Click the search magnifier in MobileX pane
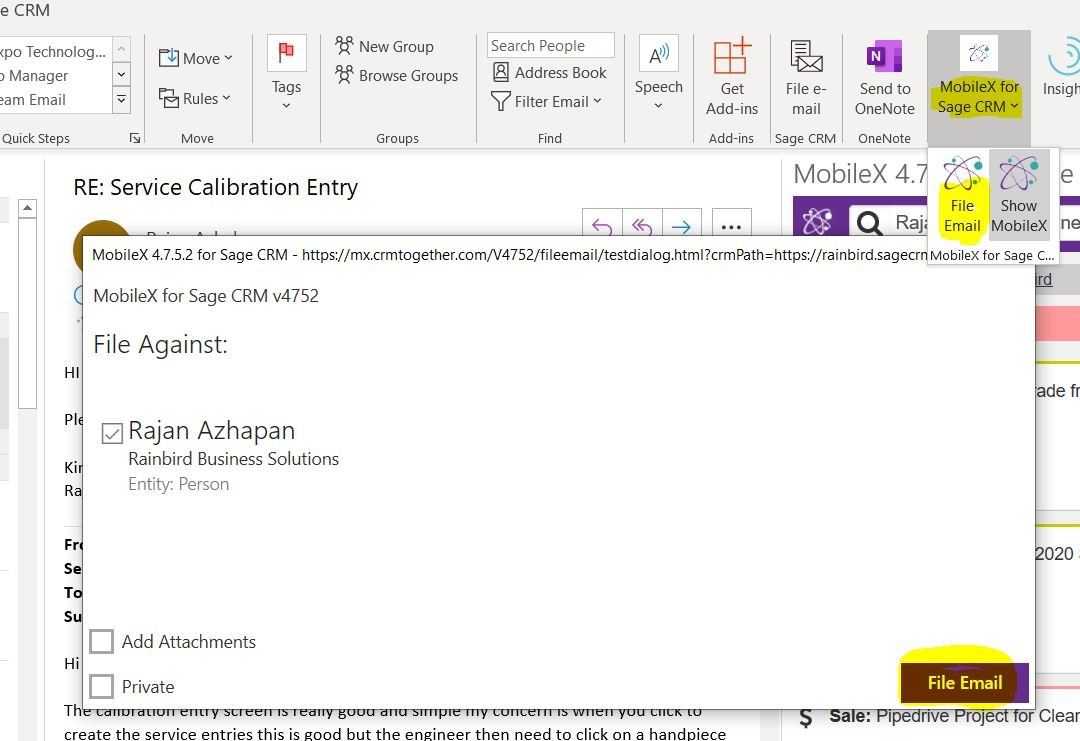Viewport: 1080px width, 741px height. click(869, 222)
